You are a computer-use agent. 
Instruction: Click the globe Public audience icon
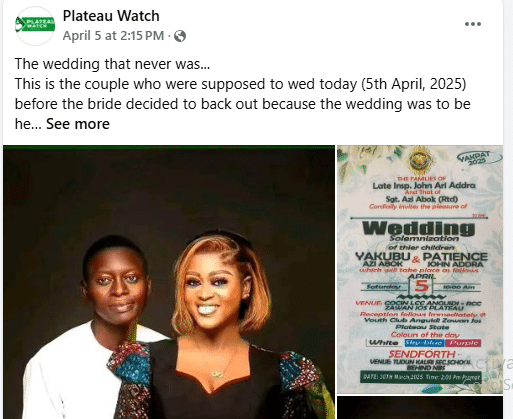180,36
